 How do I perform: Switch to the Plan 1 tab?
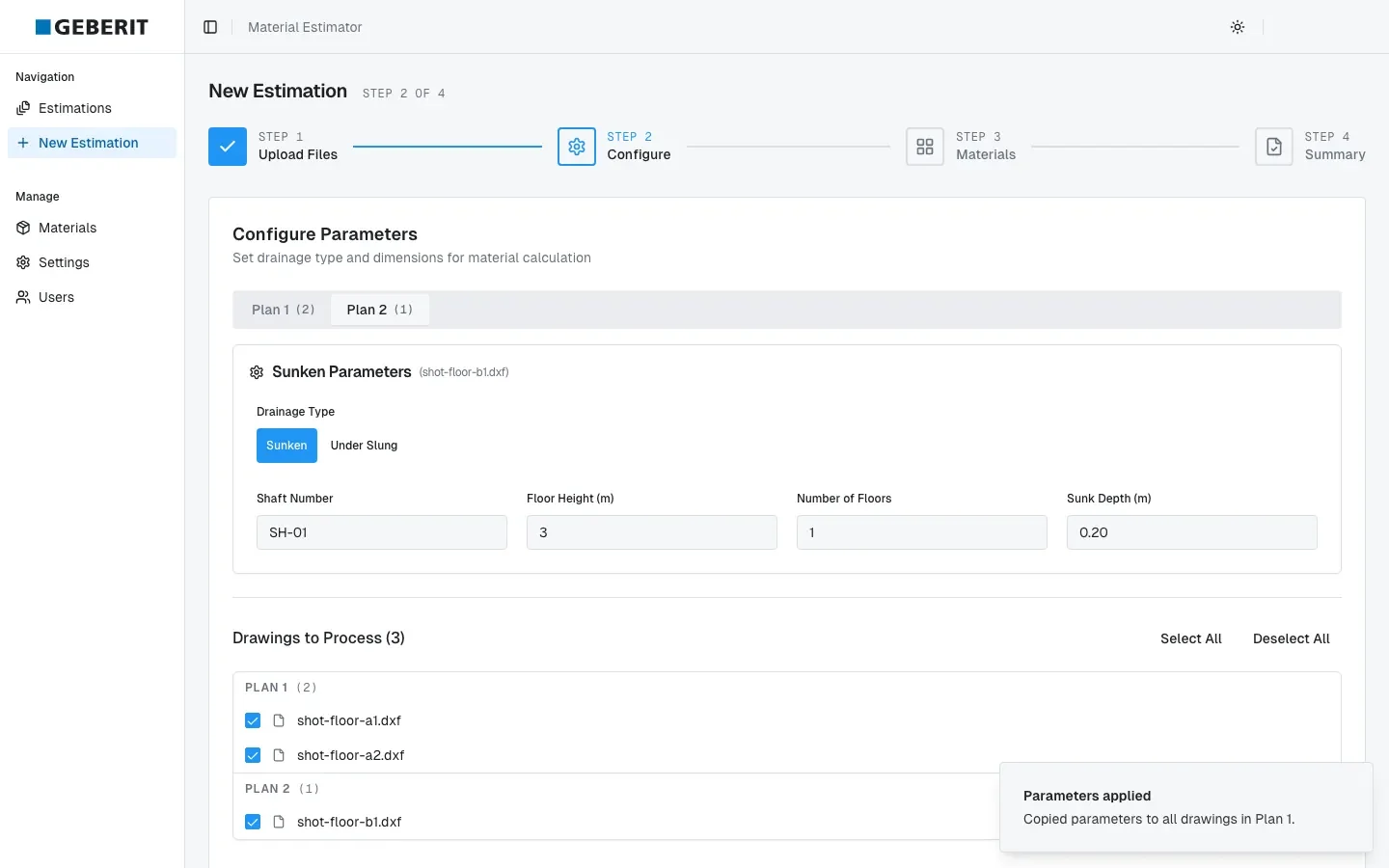click(284, 310)
